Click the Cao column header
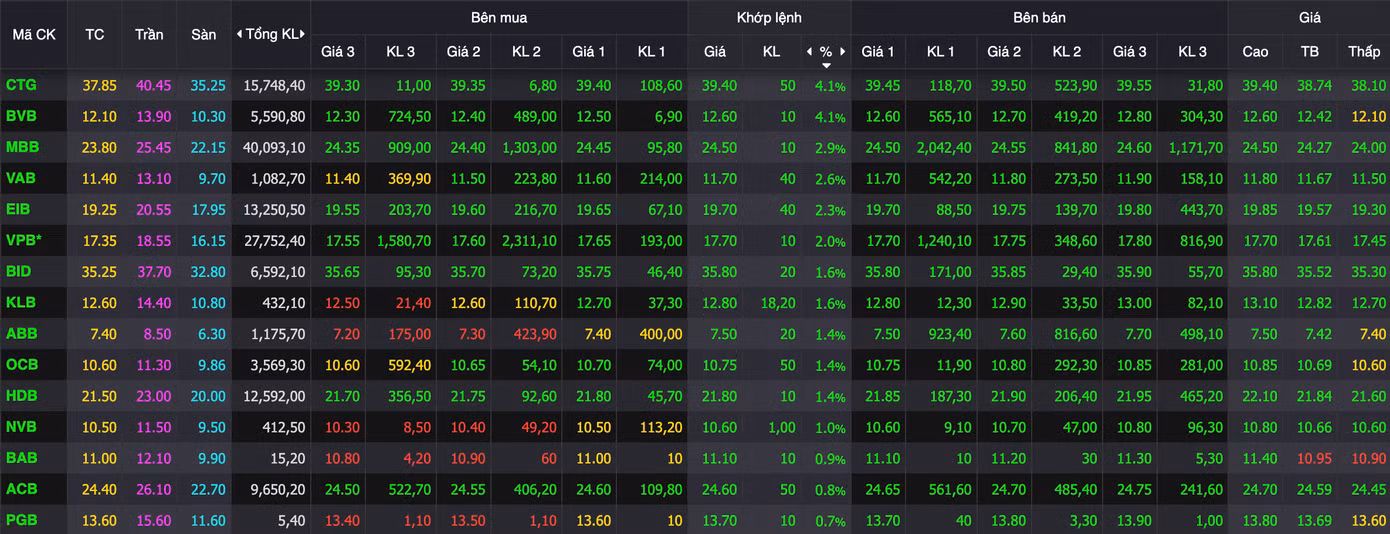The image size is (1390, 534). tap(1255, 51)
